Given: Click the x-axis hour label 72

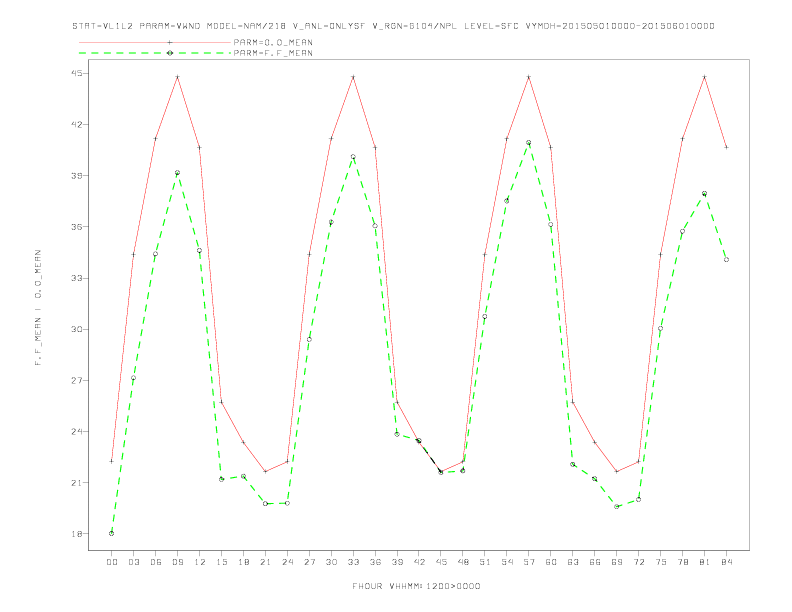Looking at the screenshot, I should (639, 562).
